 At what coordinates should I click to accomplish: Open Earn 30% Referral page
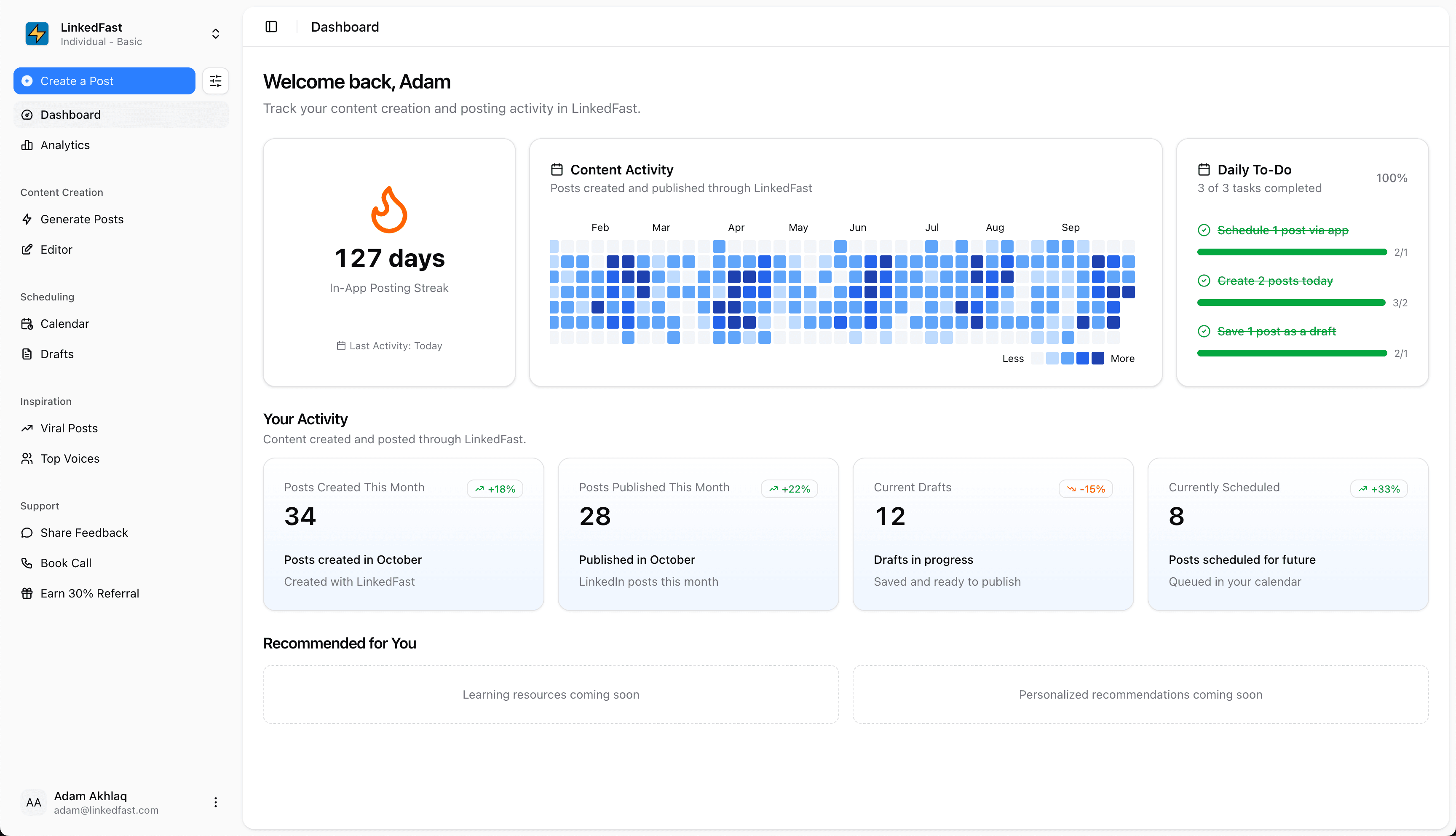tap(90, 593)
